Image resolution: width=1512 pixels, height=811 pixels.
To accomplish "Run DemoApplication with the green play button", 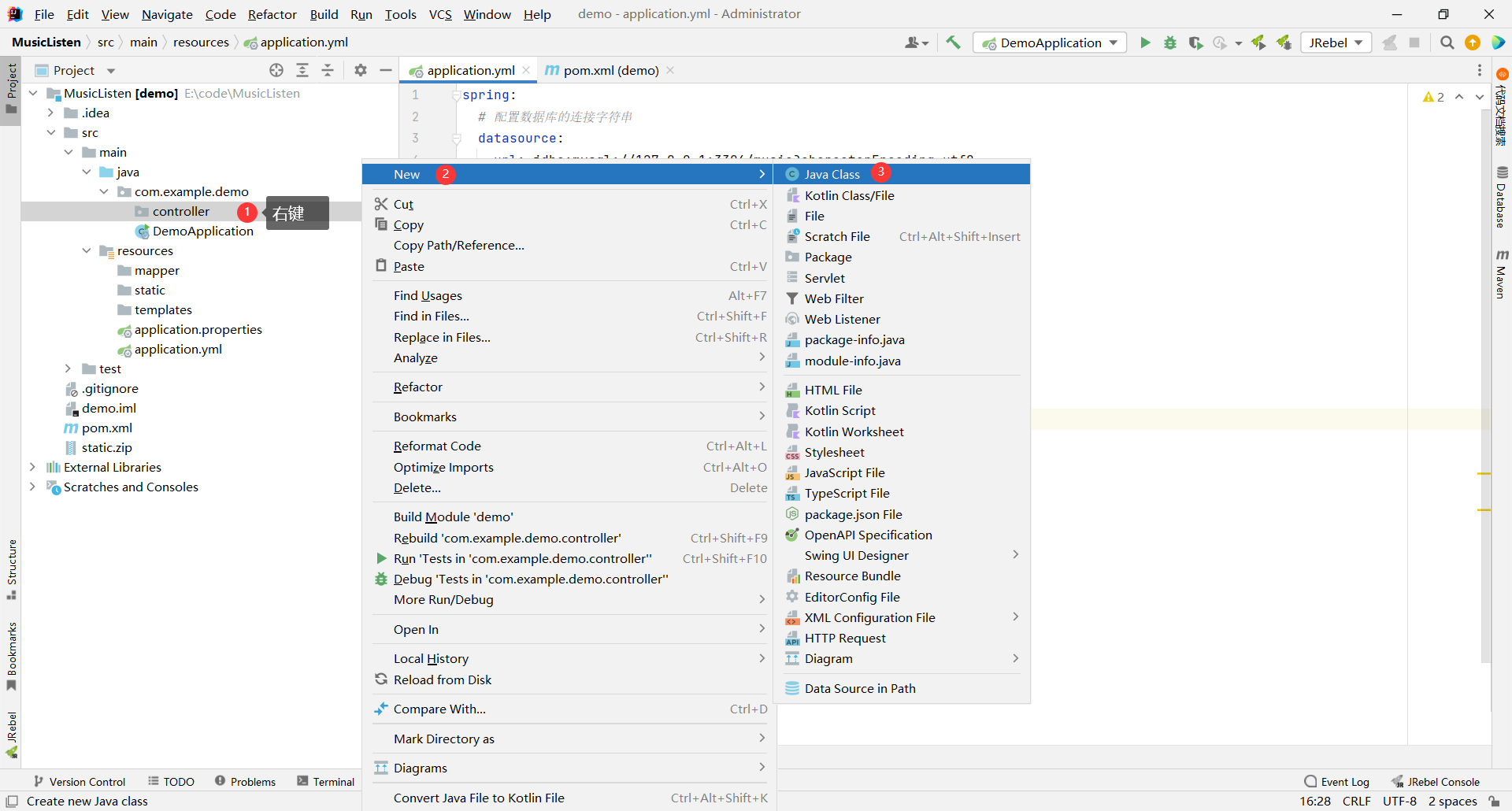I will click(1145, 43).
